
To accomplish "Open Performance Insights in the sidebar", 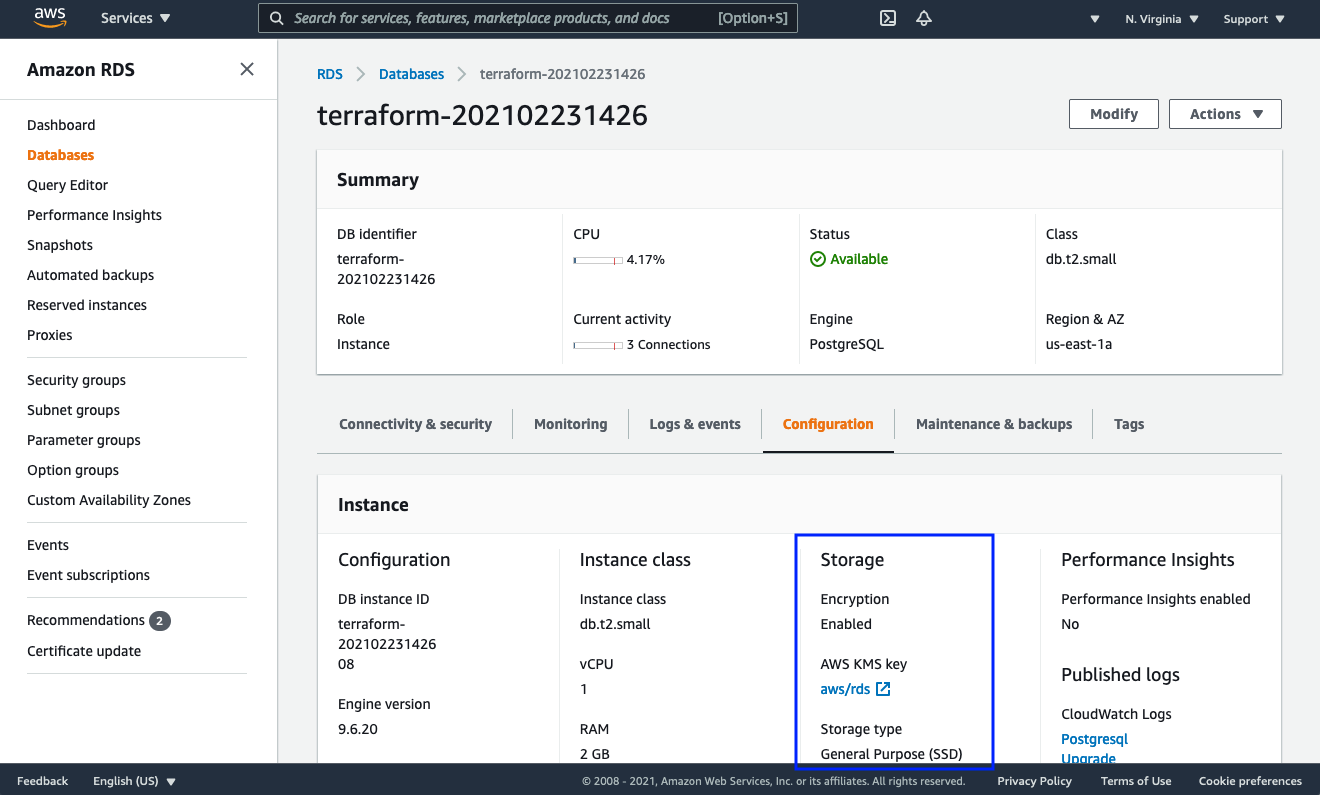I will coord(94,215).
